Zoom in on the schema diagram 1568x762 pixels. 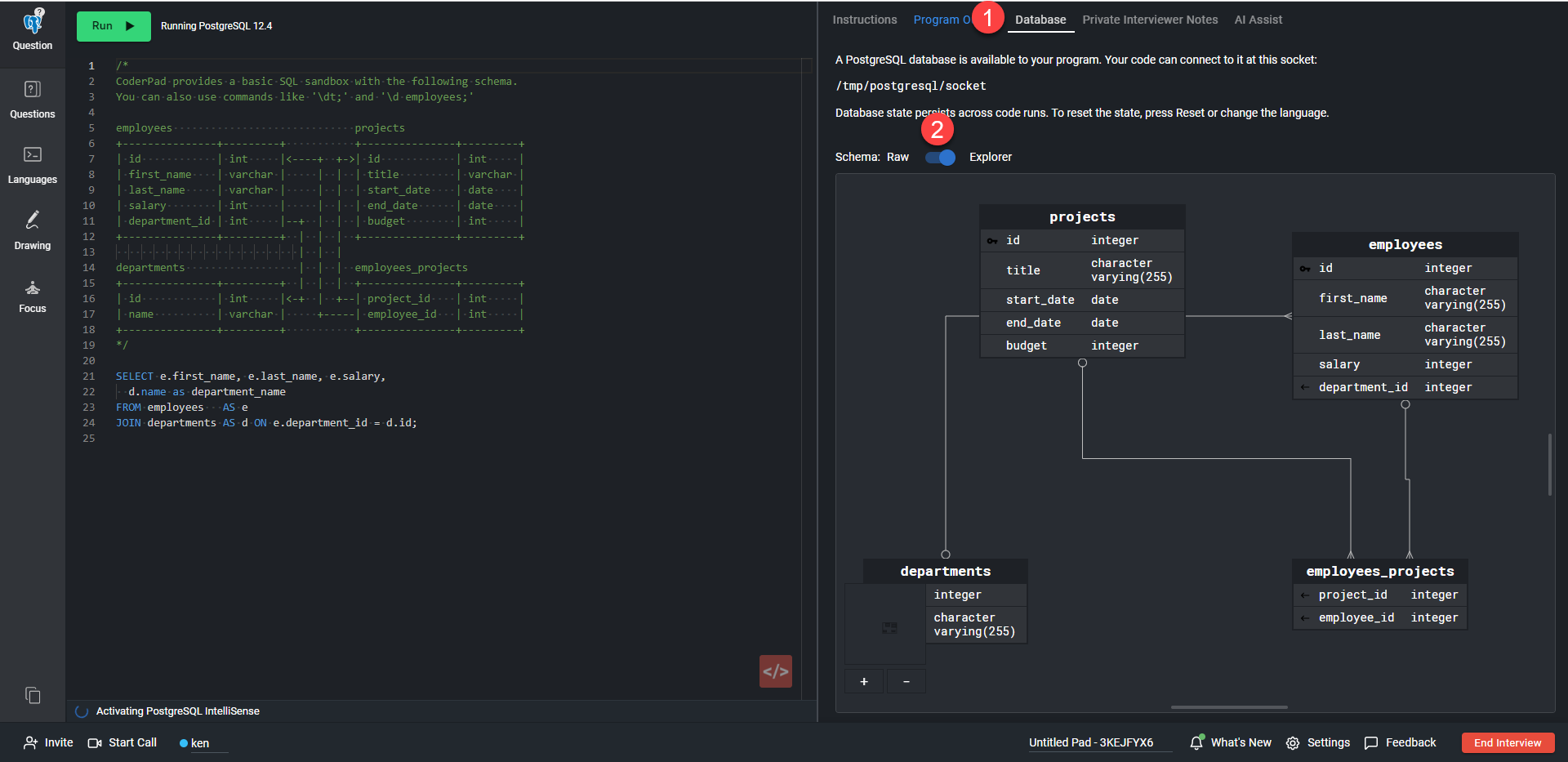point(864,682)
